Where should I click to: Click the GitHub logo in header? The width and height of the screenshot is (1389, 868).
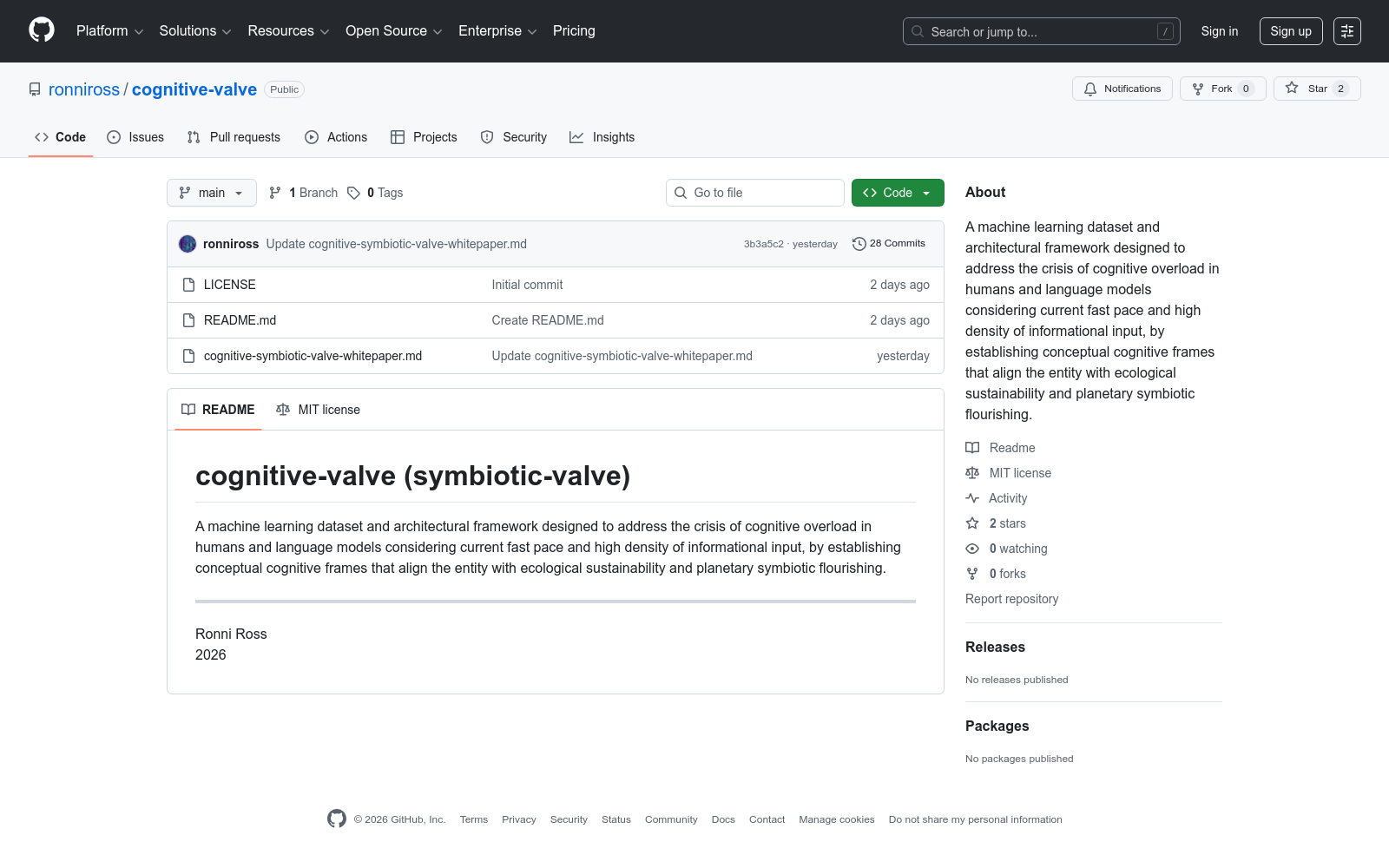pyautogui.click(x=42, y=30)
